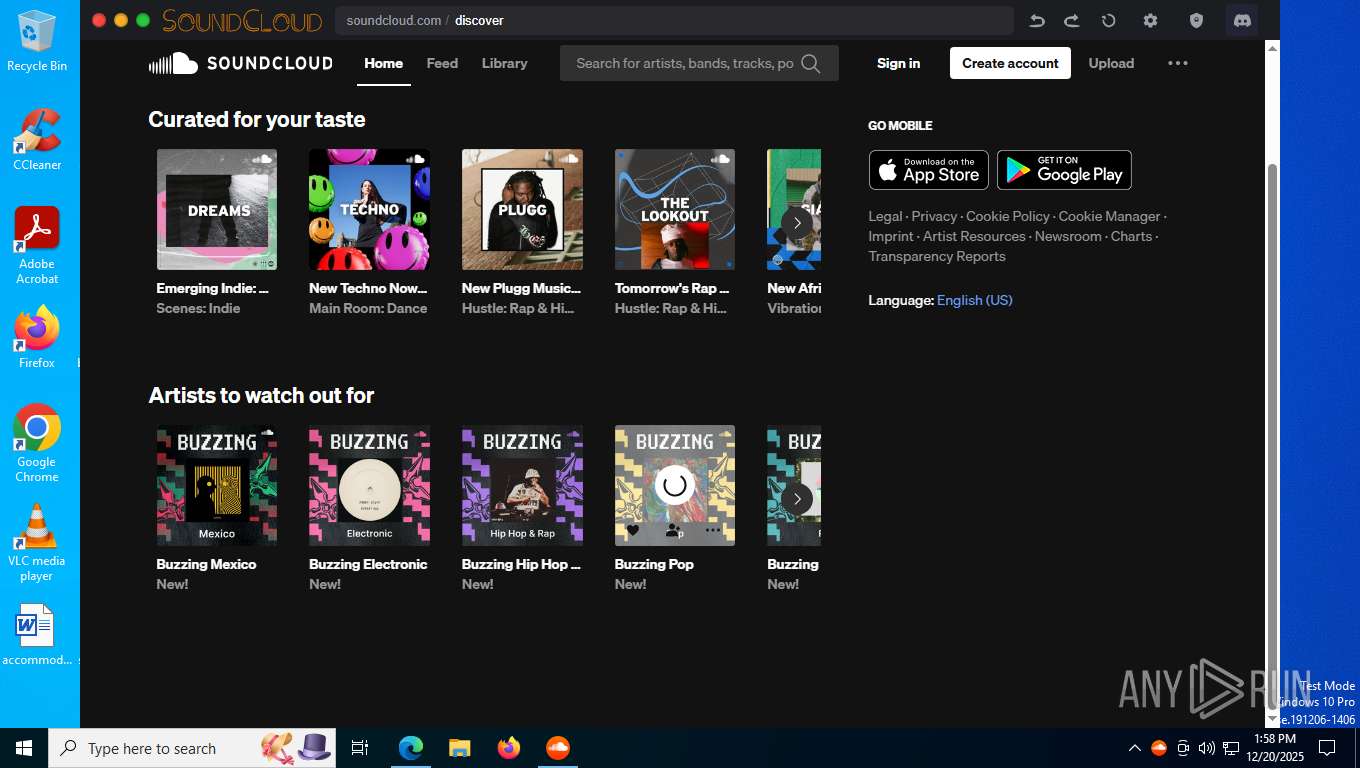Open File Explorer from taskbar
The width and height of the screenshot is (1360, 768).
tap(459, 748)
